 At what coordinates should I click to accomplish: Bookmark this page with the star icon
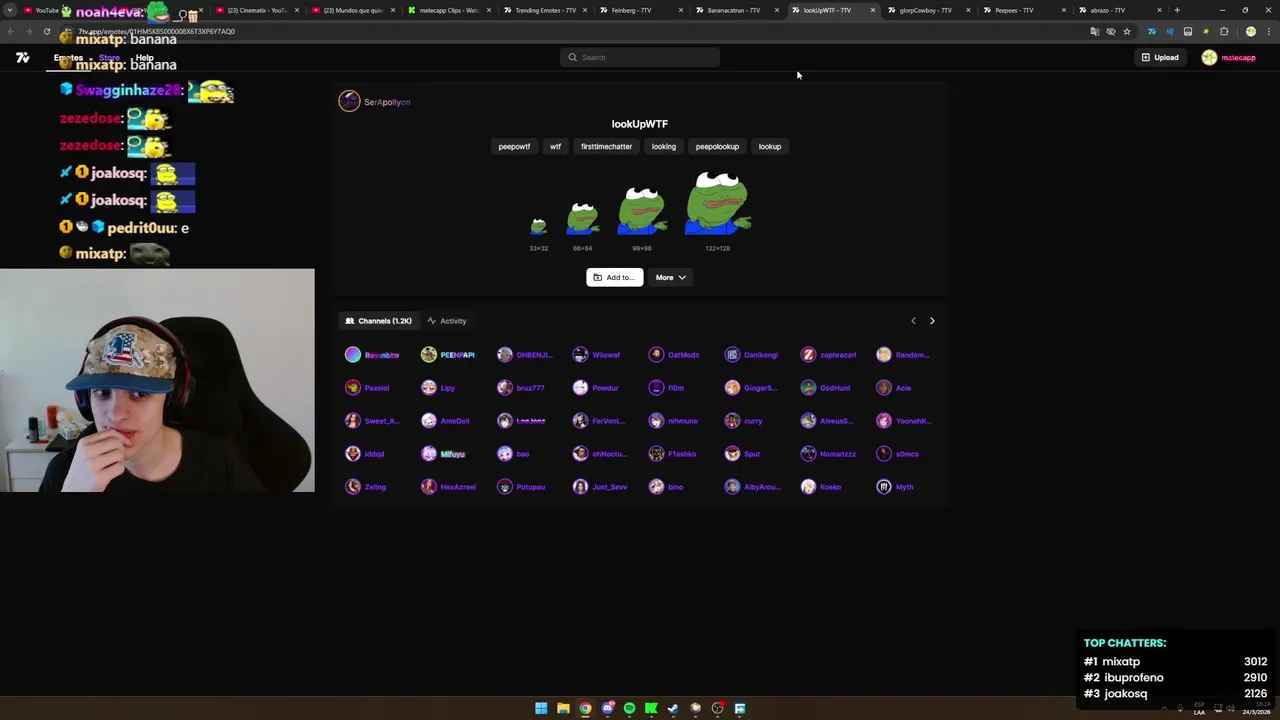[1127, 31]
